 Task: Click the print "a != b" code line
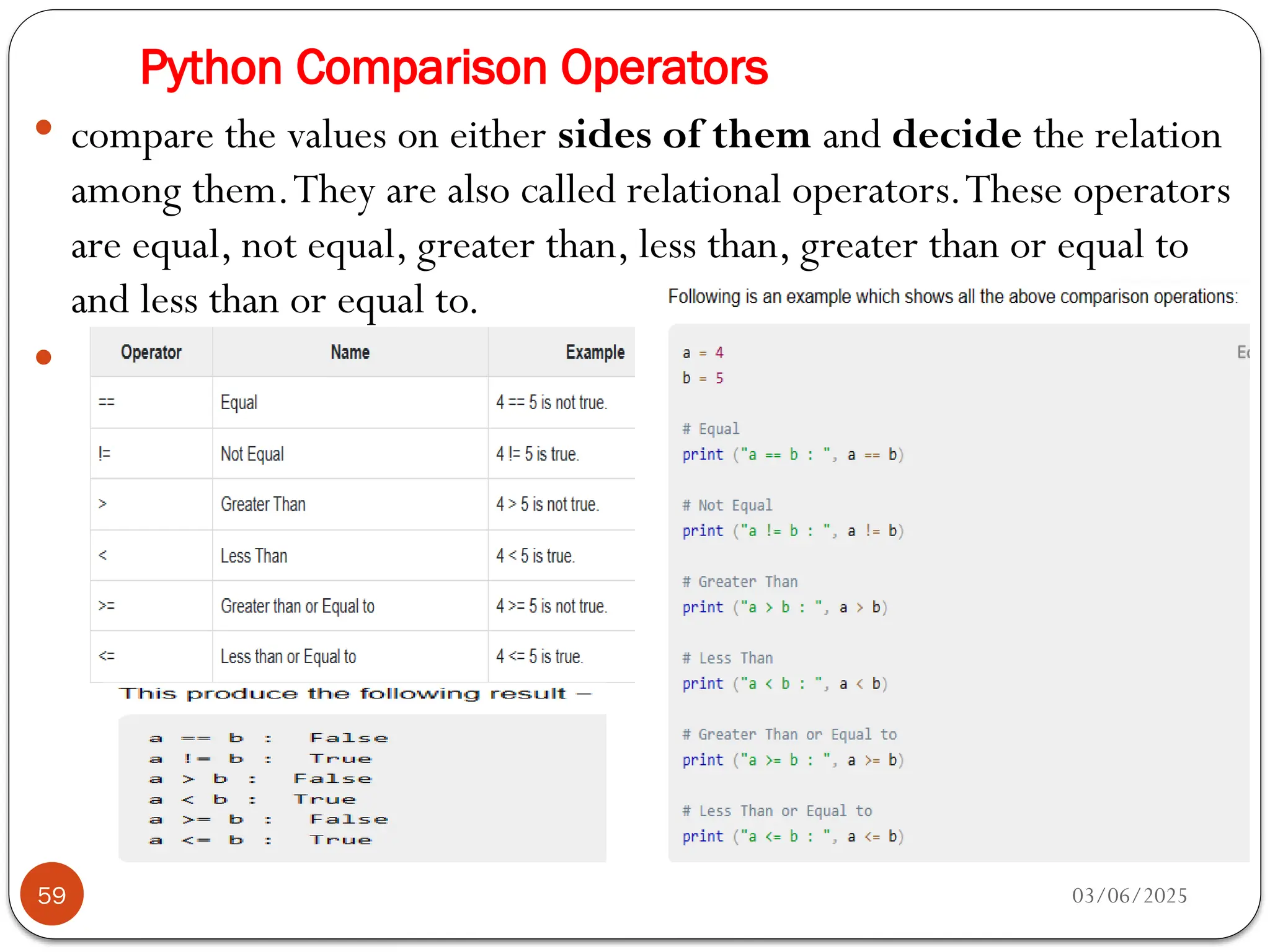coord(793,531)
